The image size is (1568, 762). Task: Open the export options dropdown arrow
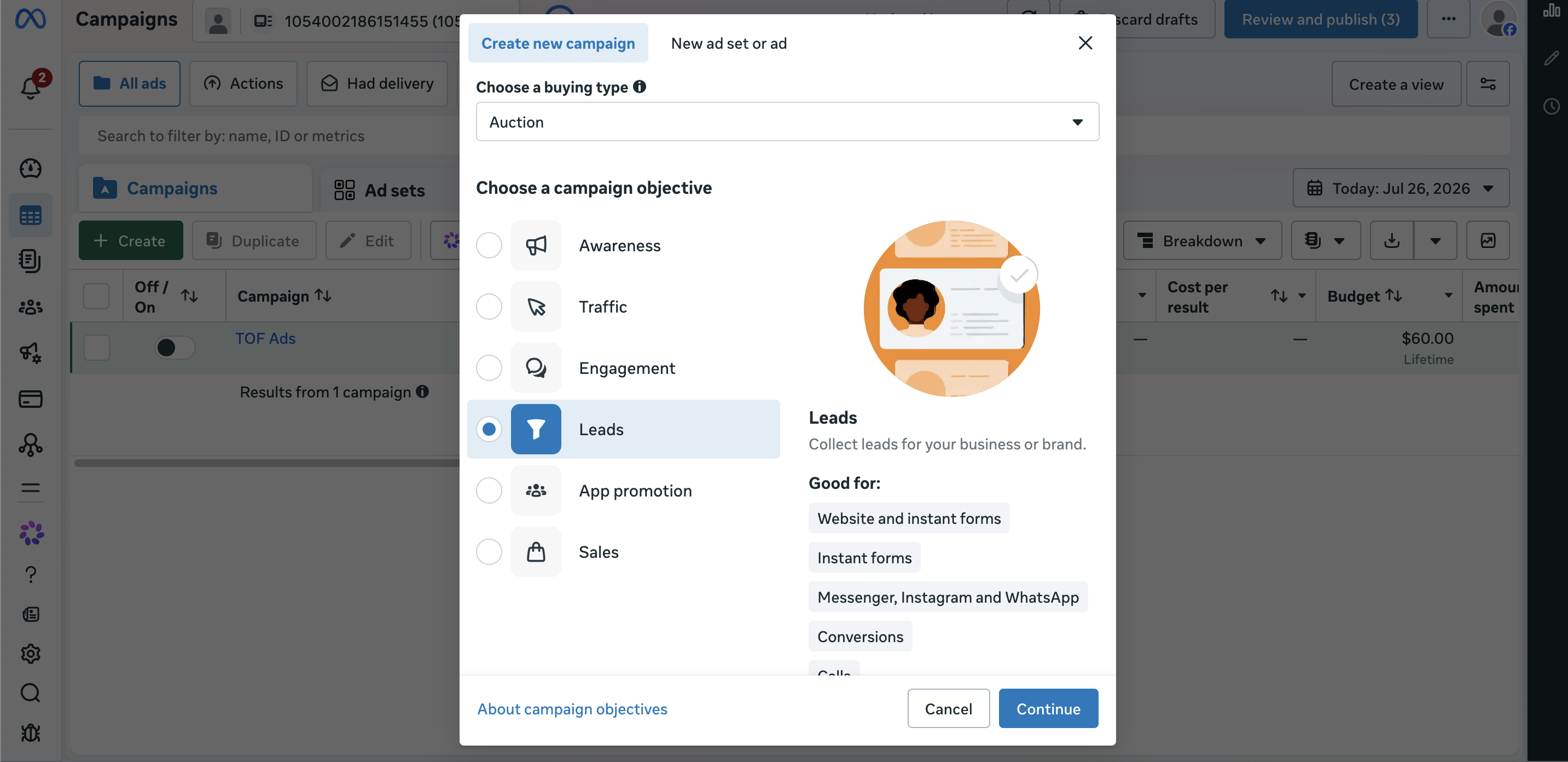point(1435,241)
